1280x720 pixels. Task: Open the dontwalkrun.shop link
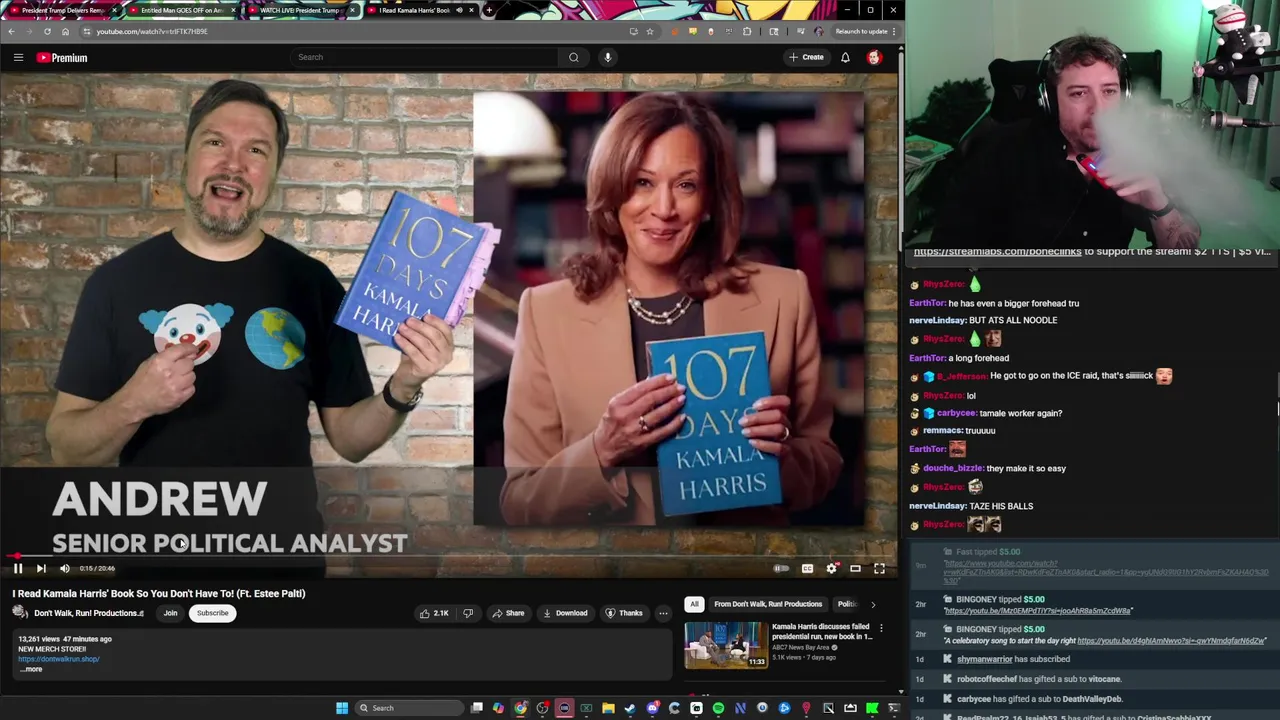(59, 659)
